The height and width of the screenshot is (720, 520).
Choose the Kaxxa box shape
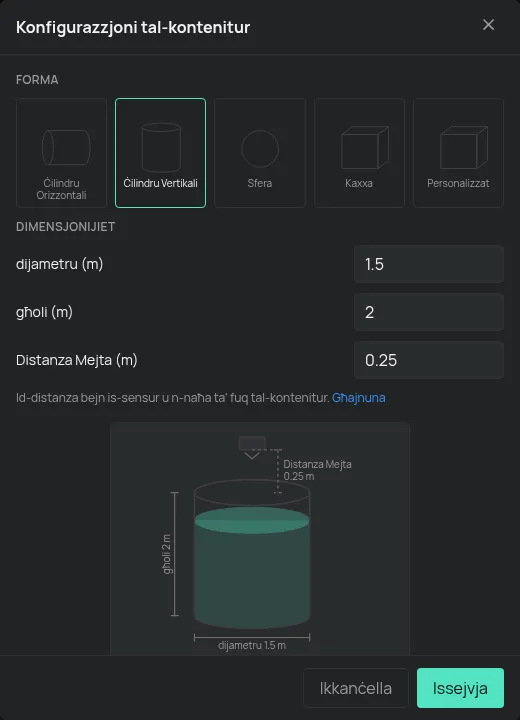pos(359,153)
